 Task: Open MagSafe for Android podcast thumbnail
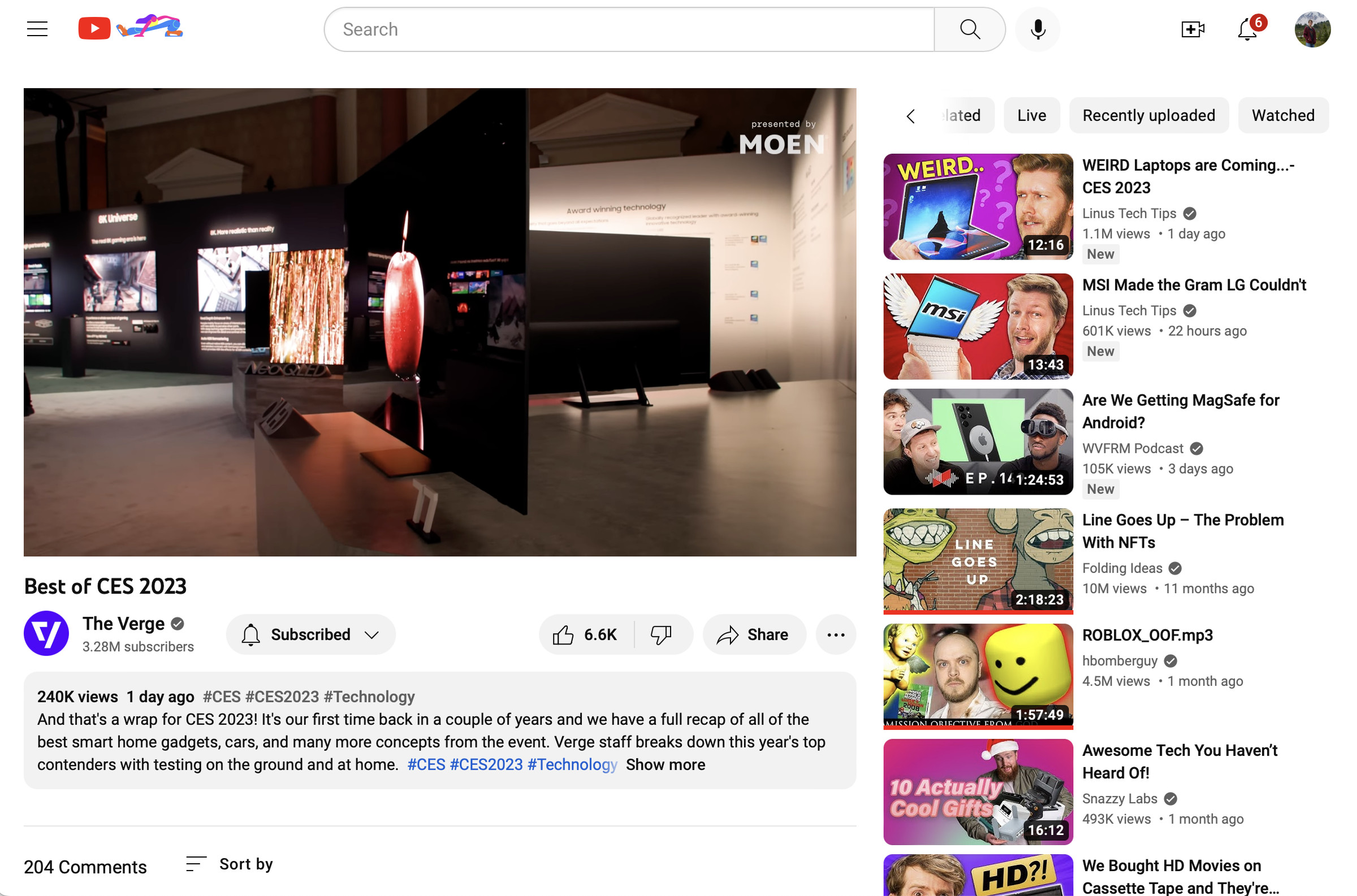click(978, 441)
